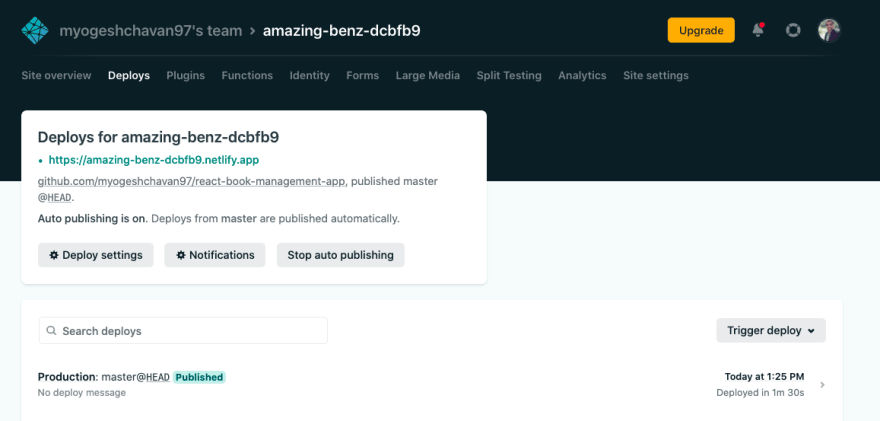Click Deploys for amazing-benz-dcbfb9 heading
The height and width of the screenshot is (421, 880).
[x=158, y=137]
